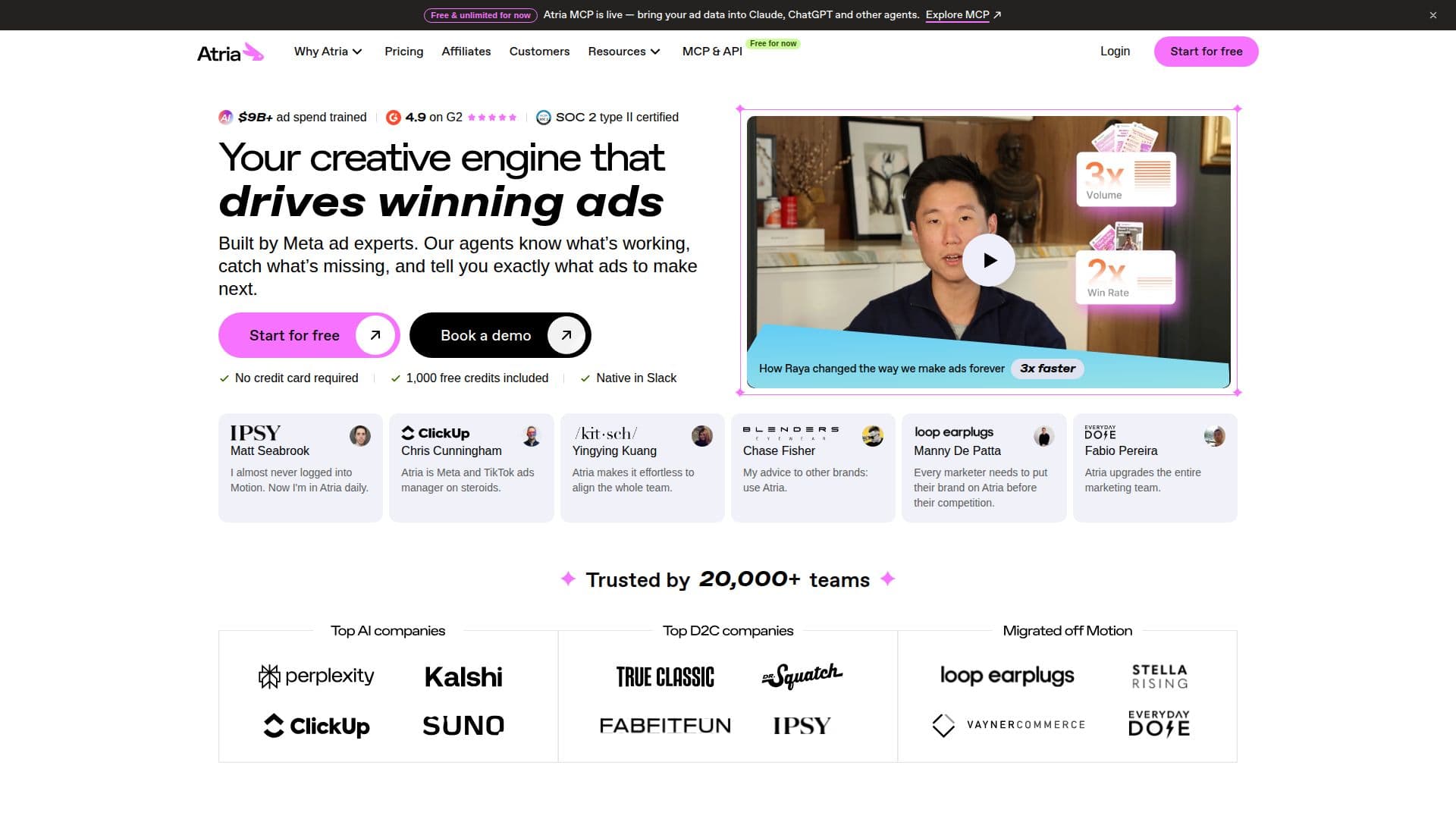Screen dimensions: 1456x819
Task: Click Matt Seabrook's avatar on IPSY card
Action: pos(360,436)
